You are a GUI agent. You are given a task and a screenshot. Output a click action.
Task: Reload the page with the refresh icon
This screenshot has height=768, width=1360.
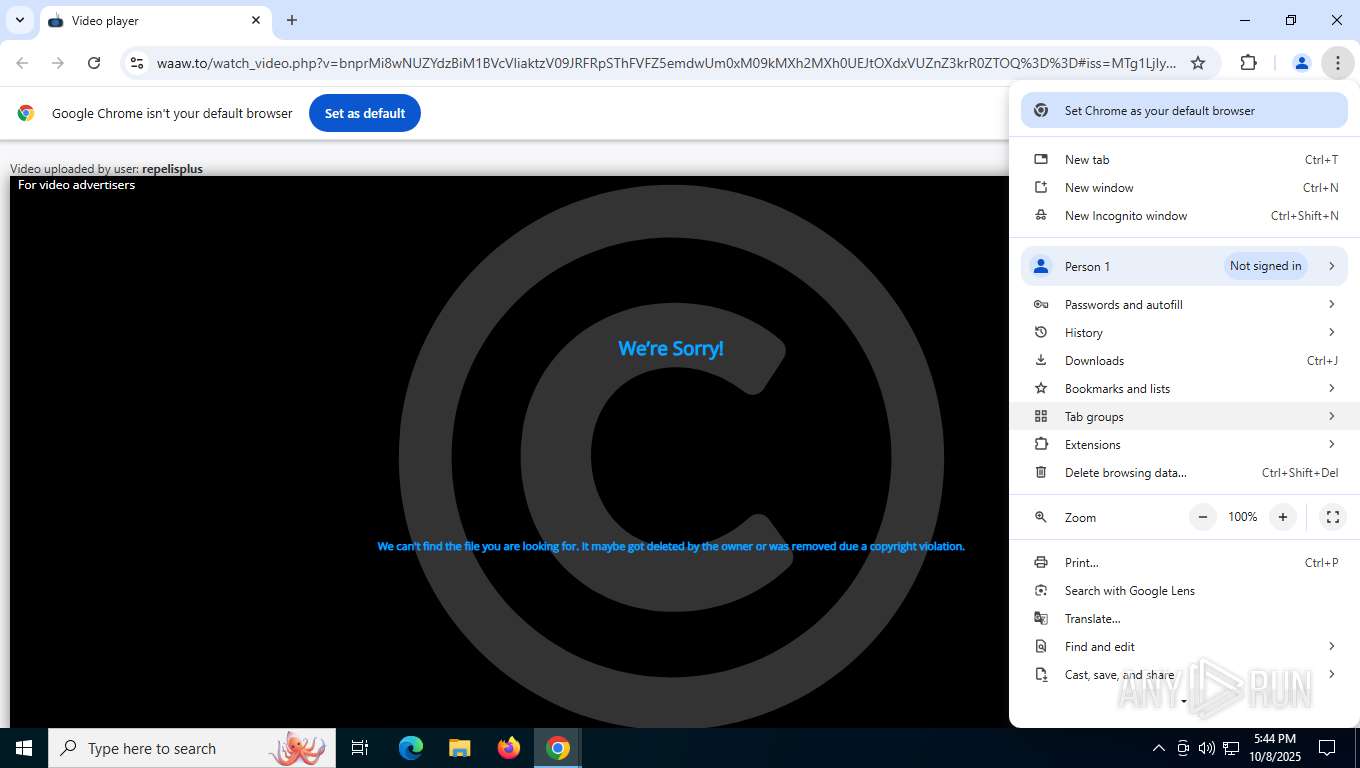94,63
